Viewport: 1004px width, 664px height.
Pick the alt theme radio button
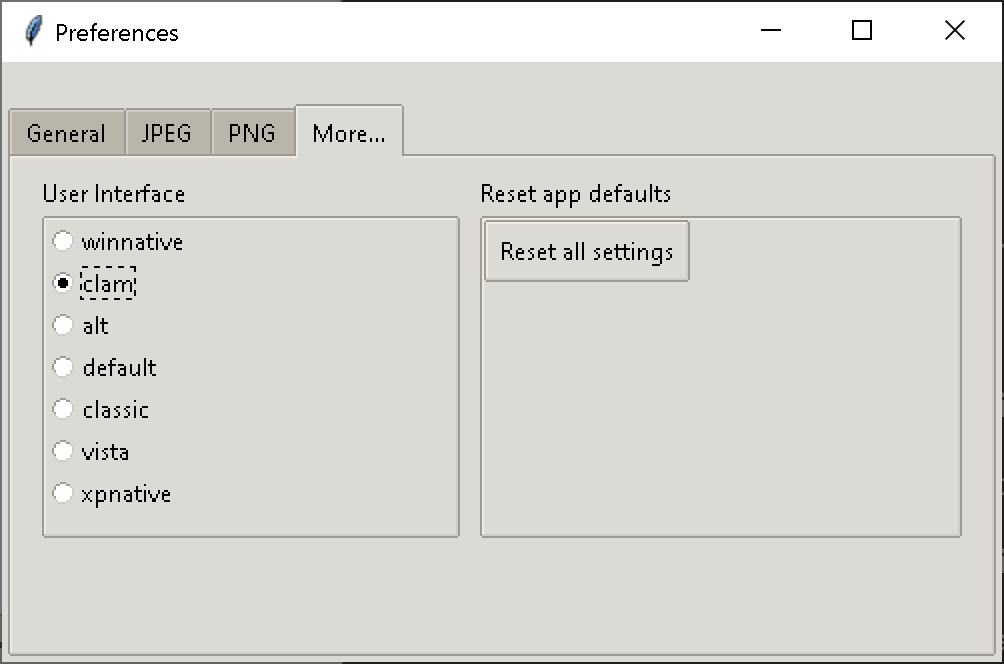click(x=63, y=326)
